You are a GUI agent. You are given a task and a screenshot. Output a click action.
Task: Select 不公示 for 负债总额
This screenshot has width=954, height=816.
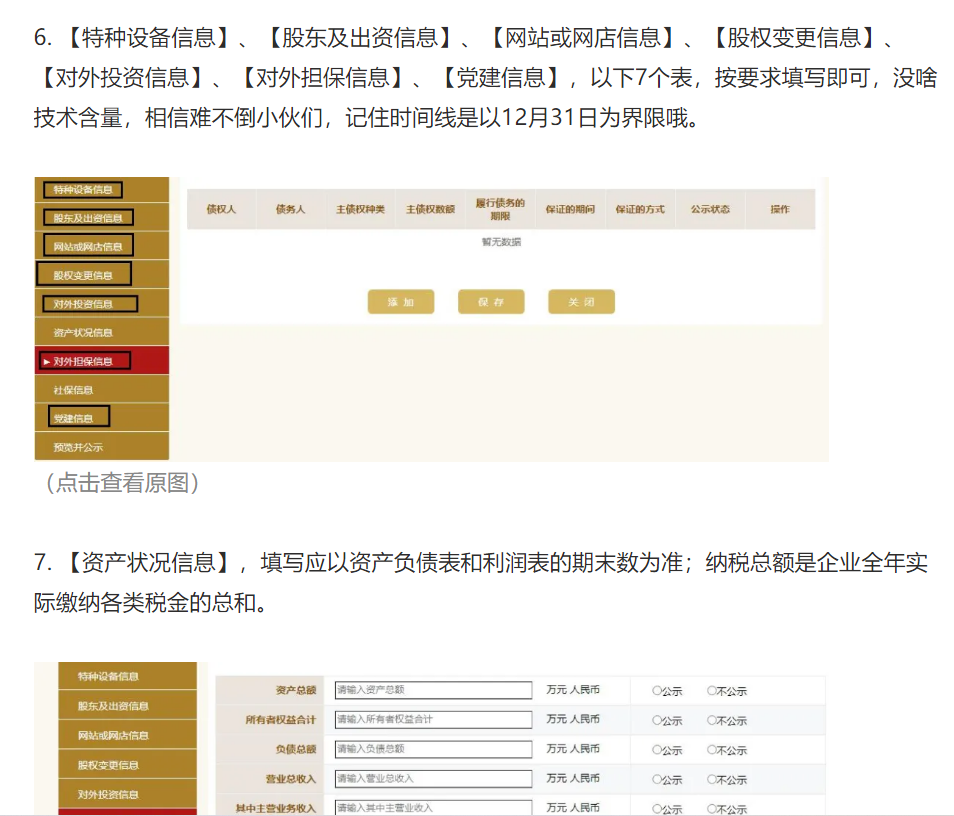coord(711,750)
